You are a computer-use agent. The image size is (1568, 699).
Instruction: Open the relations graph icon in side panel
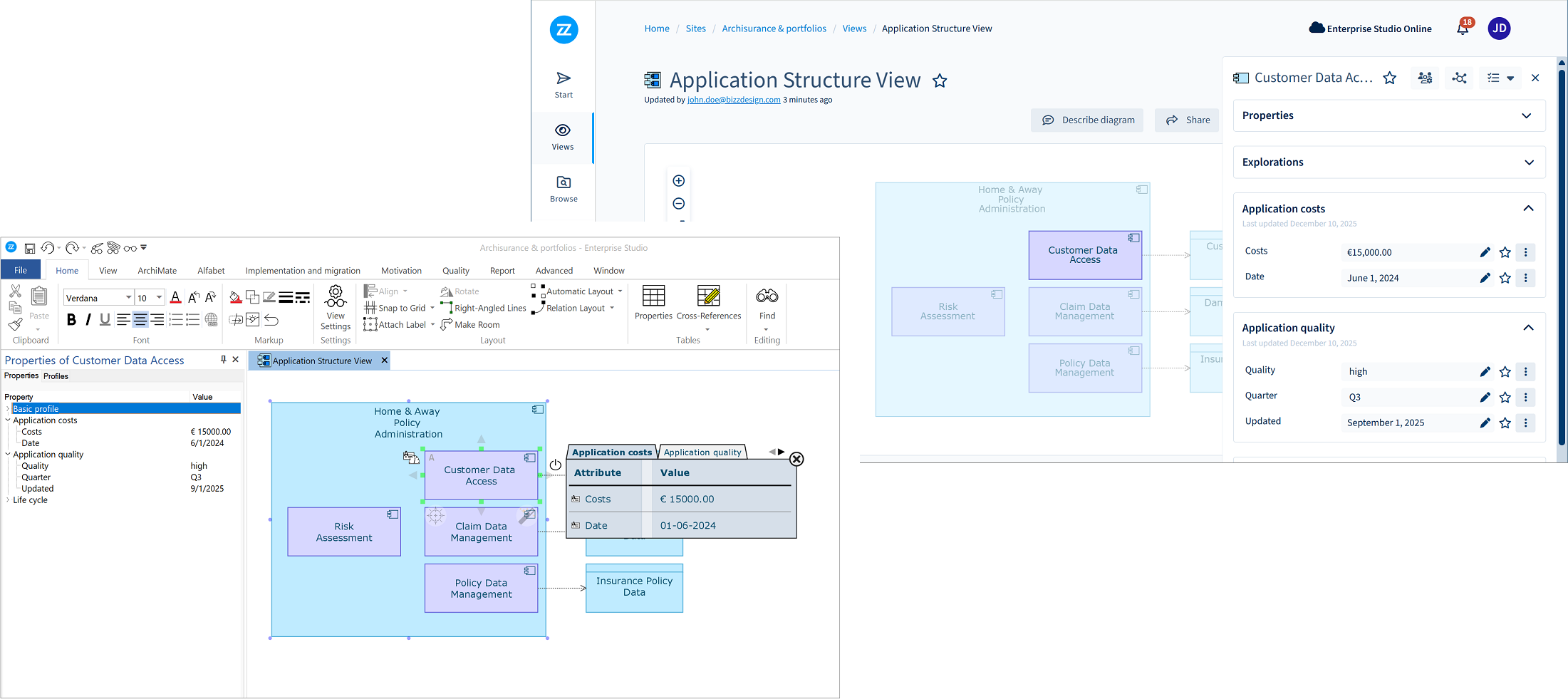tap(1460, 78)
